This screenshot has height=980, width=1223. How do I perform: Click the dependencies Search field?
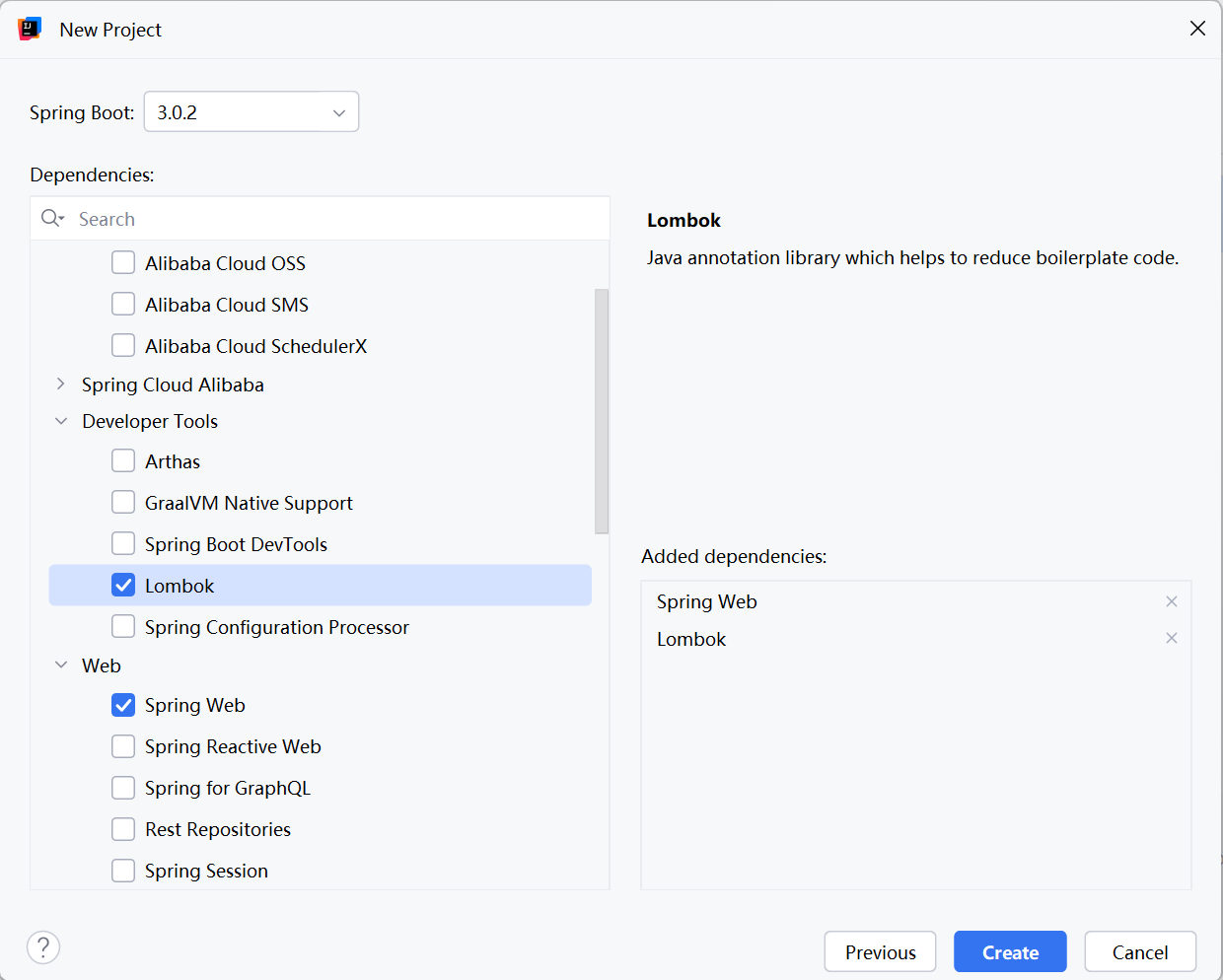click(320, 219)
